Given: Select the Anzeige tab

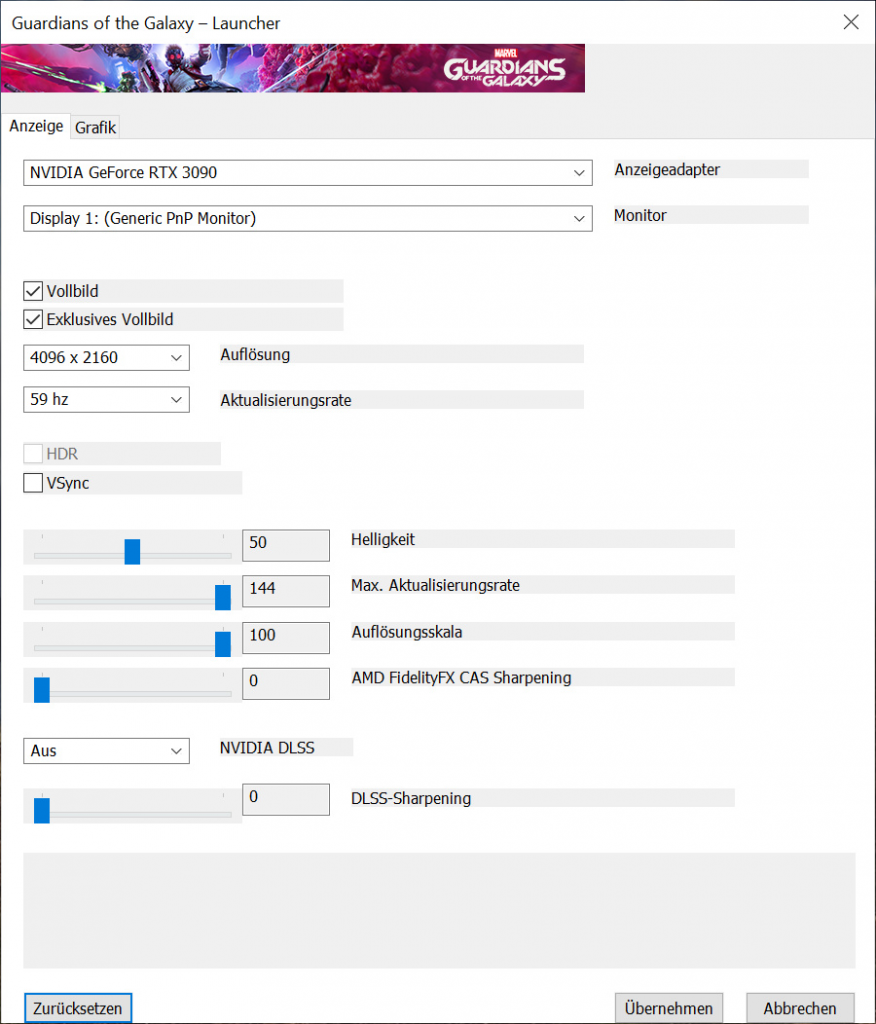Looking at the screenshot, I should tap(36, 126).
